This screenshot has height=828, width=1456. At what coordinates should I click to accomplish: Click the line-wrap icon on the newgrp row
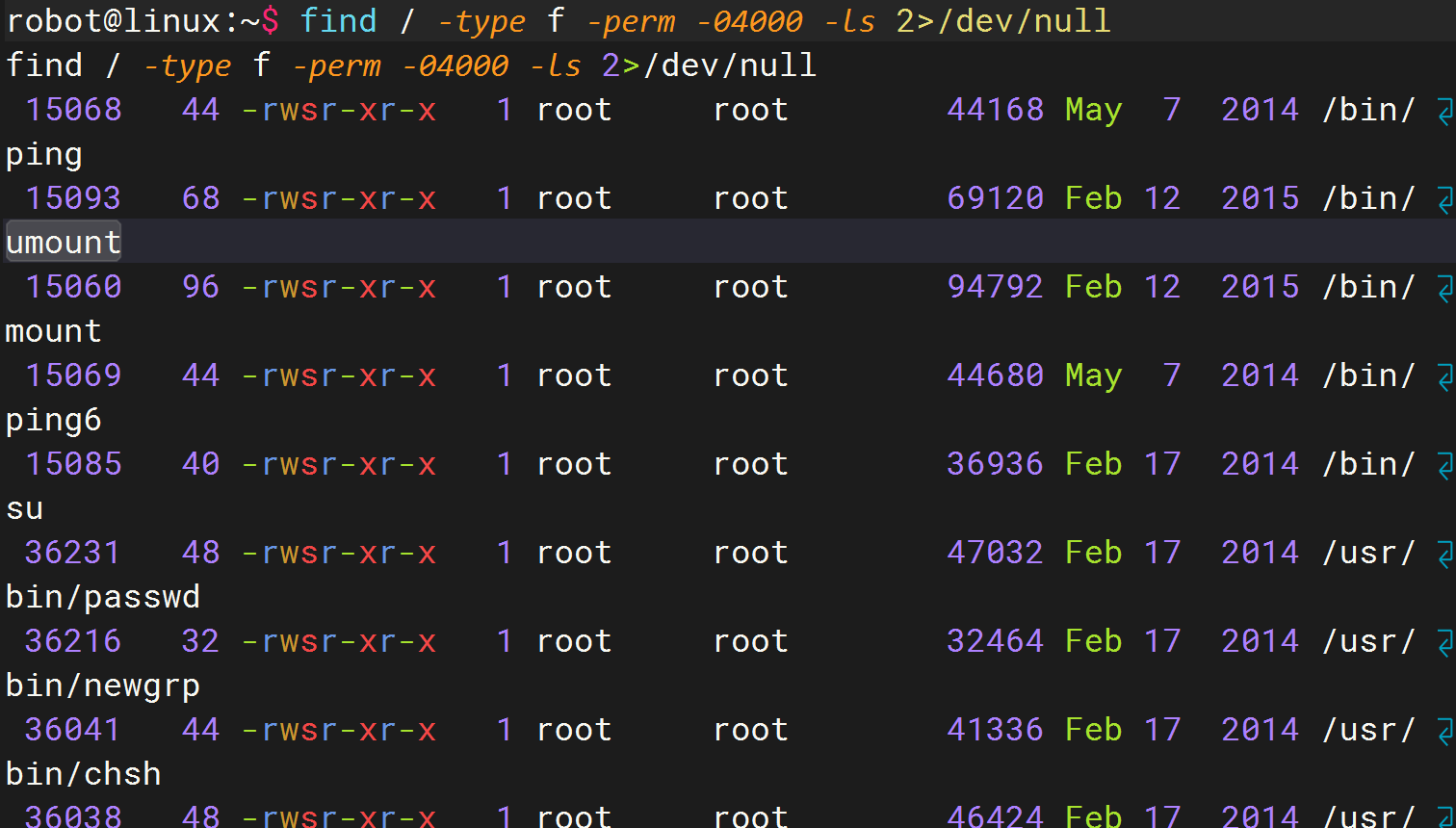pyautogui.click(x=1444, y=643)
